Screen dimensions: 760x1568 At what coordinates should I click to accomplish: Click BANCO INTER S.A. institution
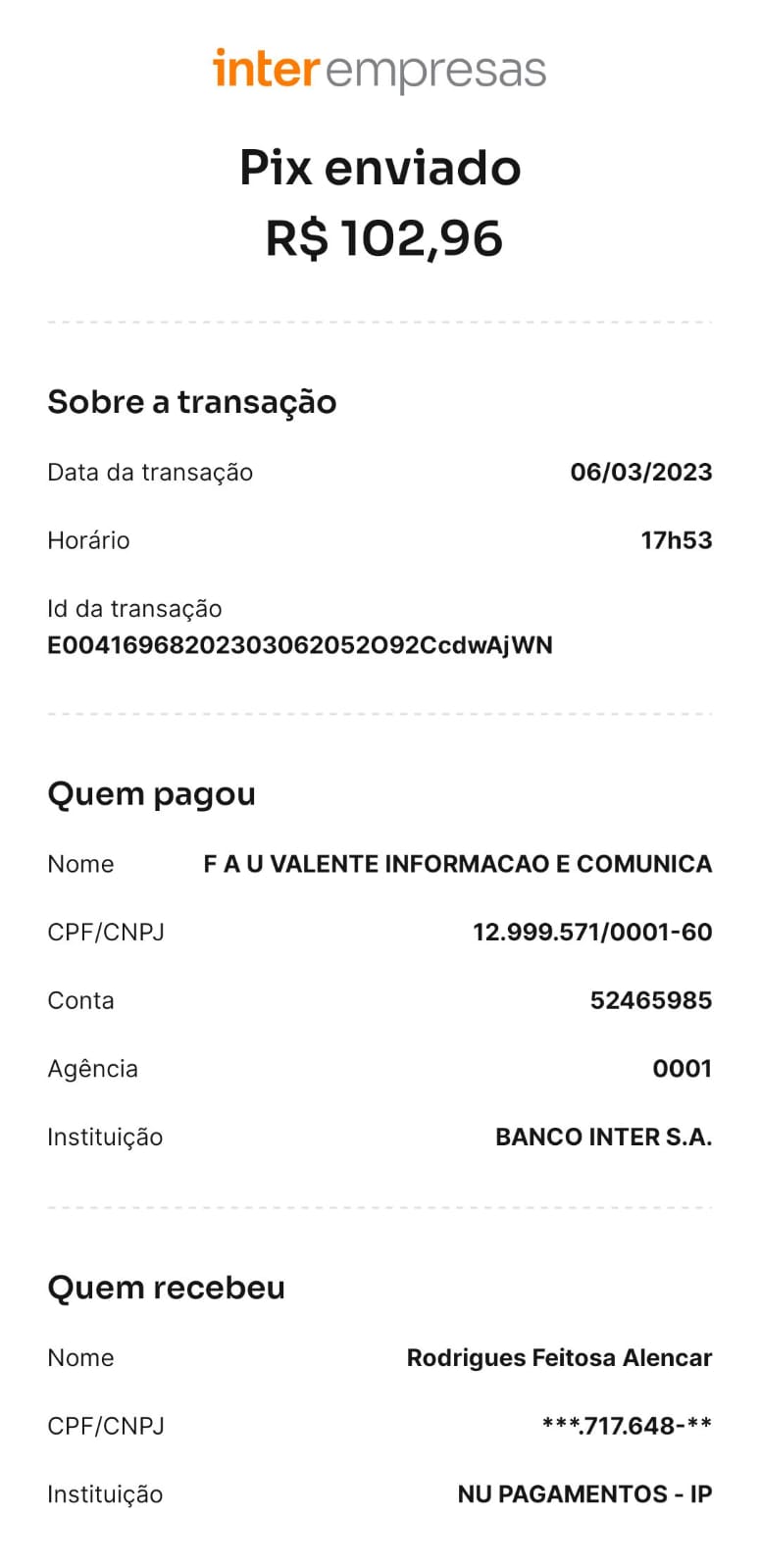click(604, 1138)
